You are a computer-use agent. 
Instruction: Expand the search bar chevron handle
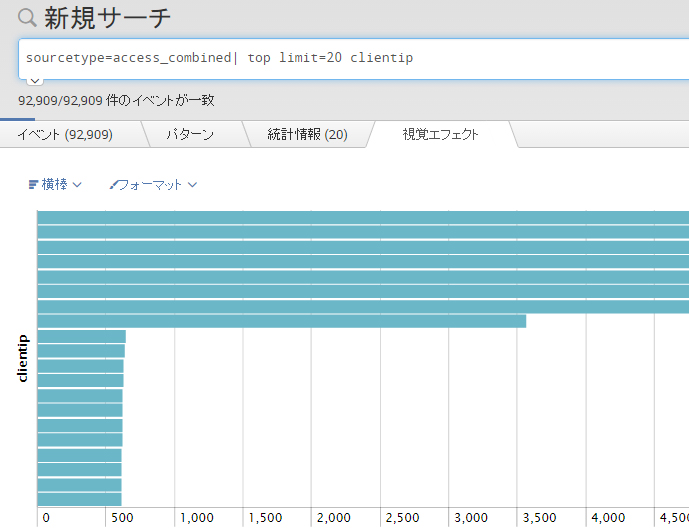coord(35,81)
